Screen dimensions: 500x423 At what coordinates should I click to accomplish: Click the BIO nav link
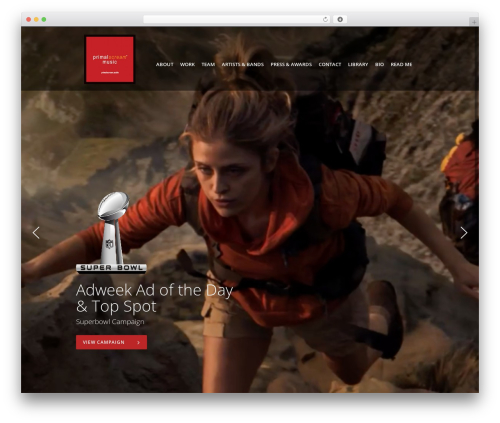point(379,64)
